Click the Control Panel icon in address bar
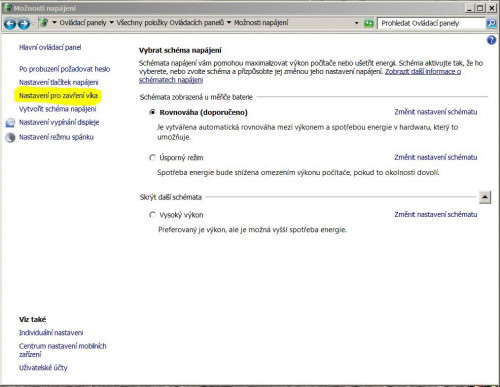500x387 pixels. (44, 23)
